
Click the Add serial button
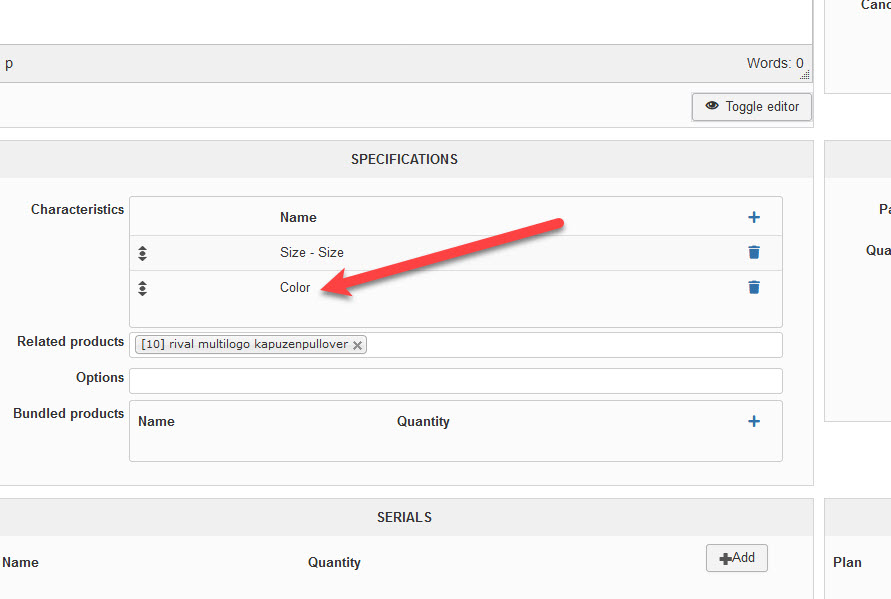(736, 558)
